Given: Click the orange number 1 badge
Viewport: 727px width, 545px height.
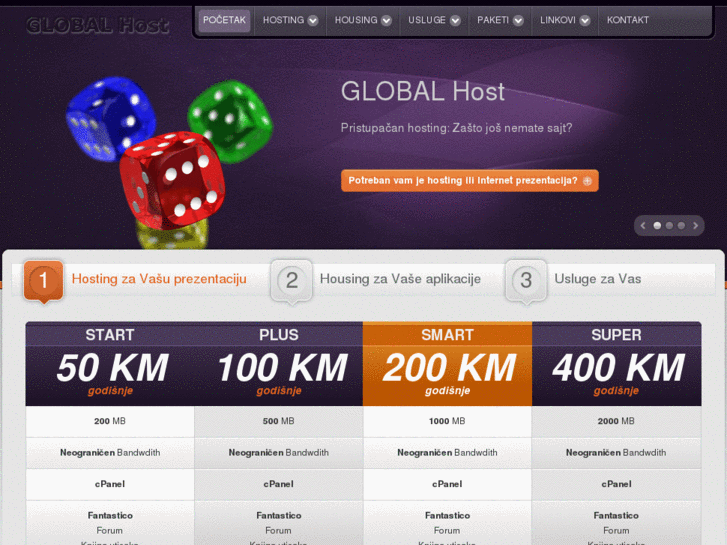Looking at the screenshot, I should pos(44,281).
